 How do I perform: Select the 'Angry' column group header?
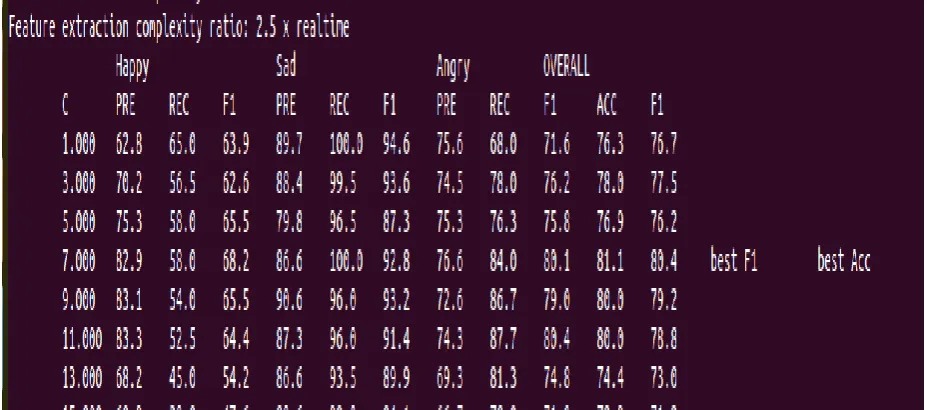pos(453,68)
